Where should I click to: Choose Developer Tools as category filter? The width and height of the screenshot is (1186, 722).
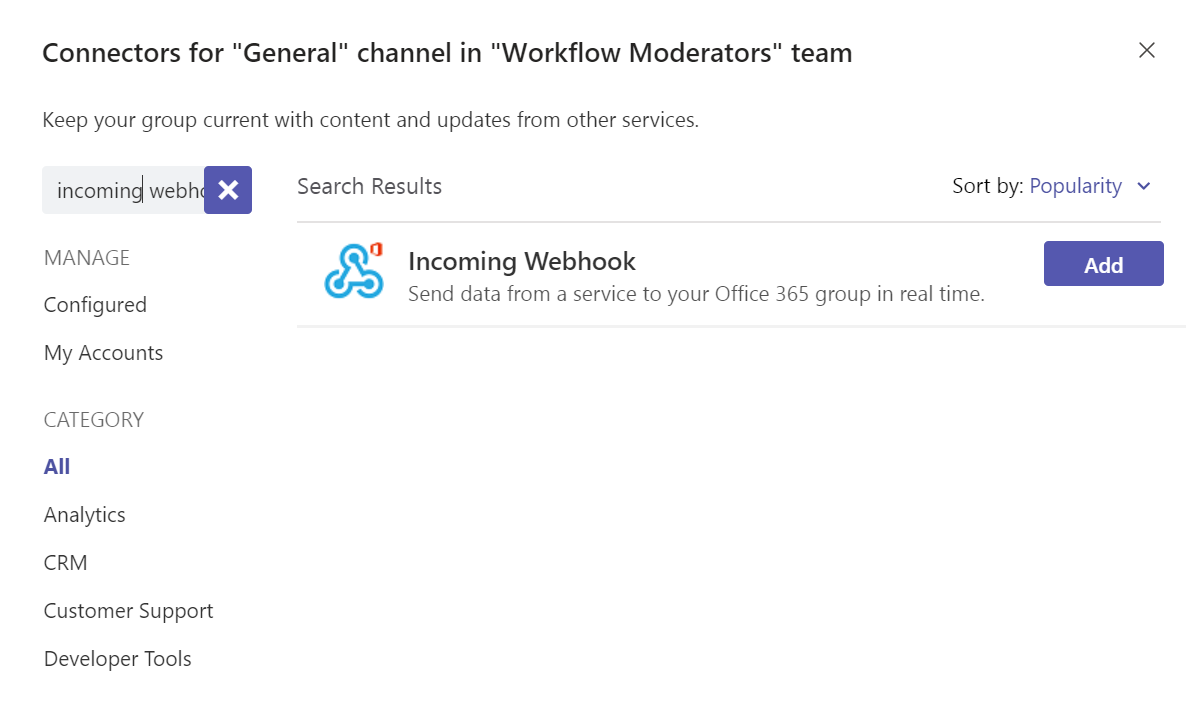(x=117, y=658)
